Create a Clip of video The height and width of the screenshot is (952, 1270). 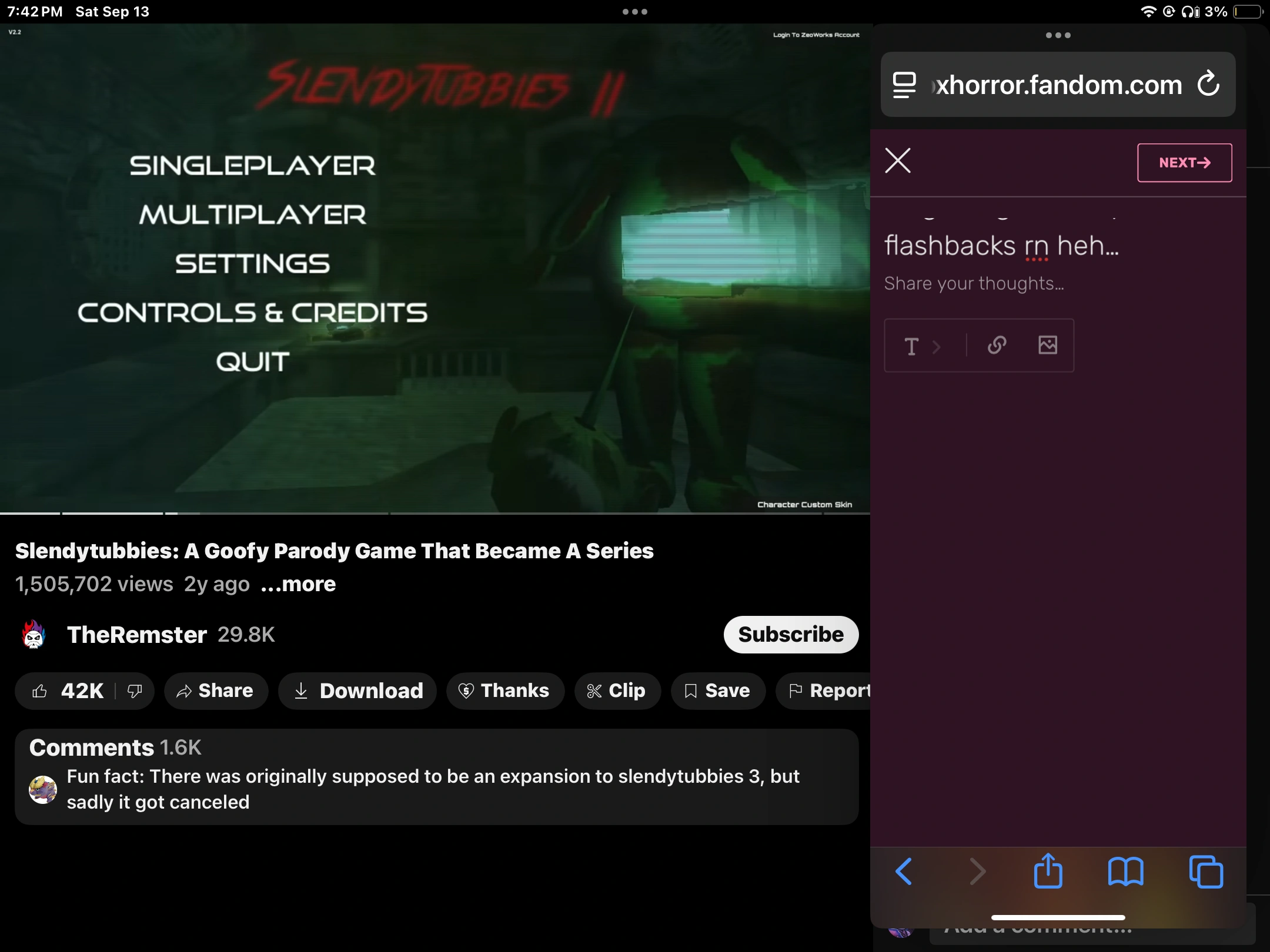click(x=617, y=691)
